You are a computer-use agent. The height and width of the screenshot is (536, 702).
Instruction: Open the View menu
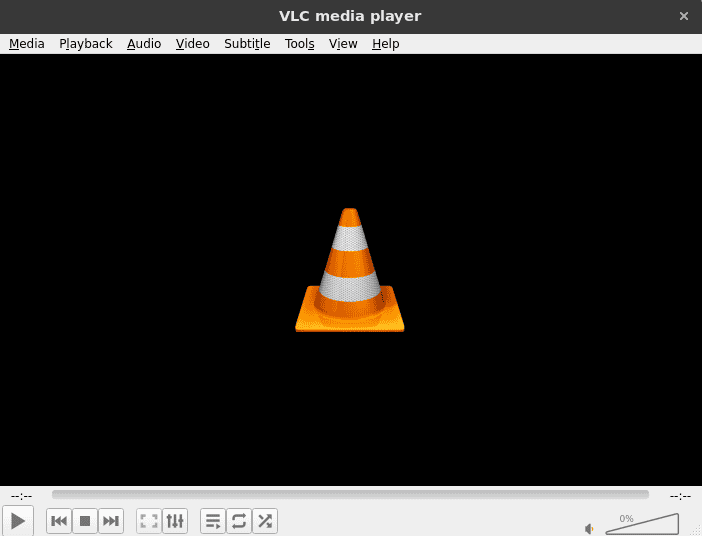point(343,44)
